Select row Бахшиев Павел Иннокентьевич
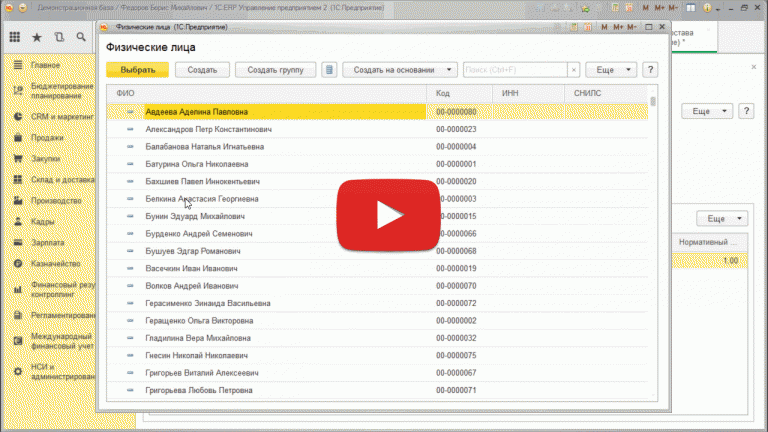Screen dimensions: 768x432 (377, 181)
